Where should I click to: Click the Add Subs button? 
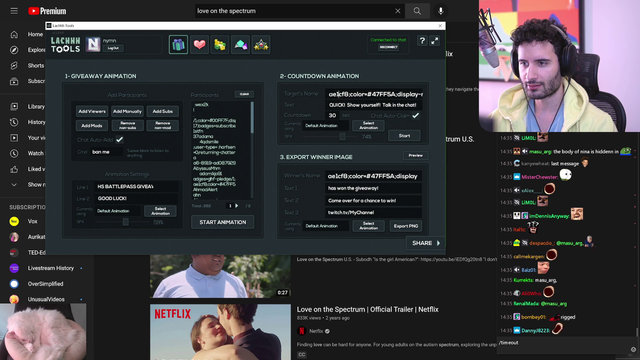click(x=162, y=111)
